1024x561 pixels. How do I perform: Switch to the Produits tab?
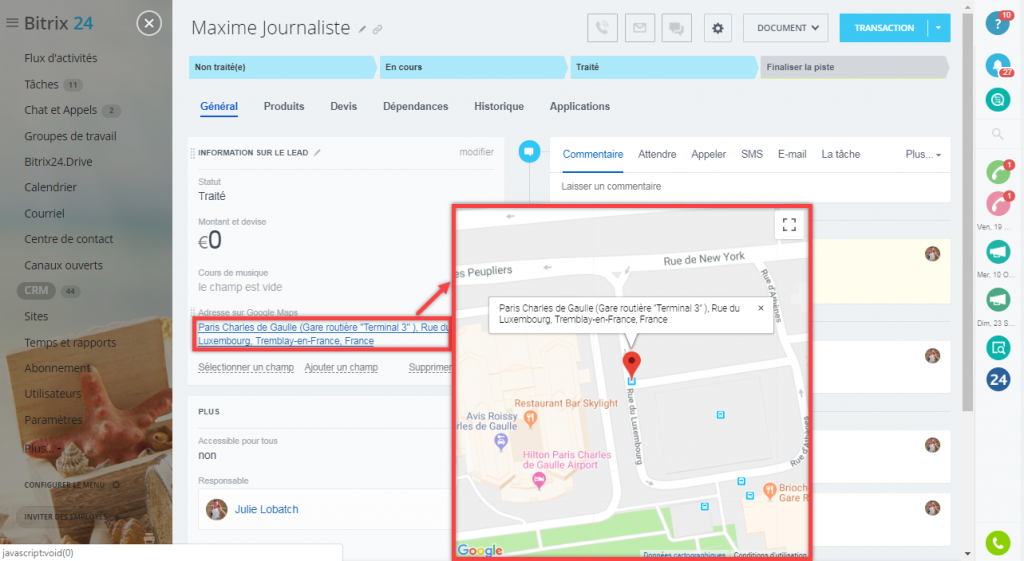tap(284, 106)
